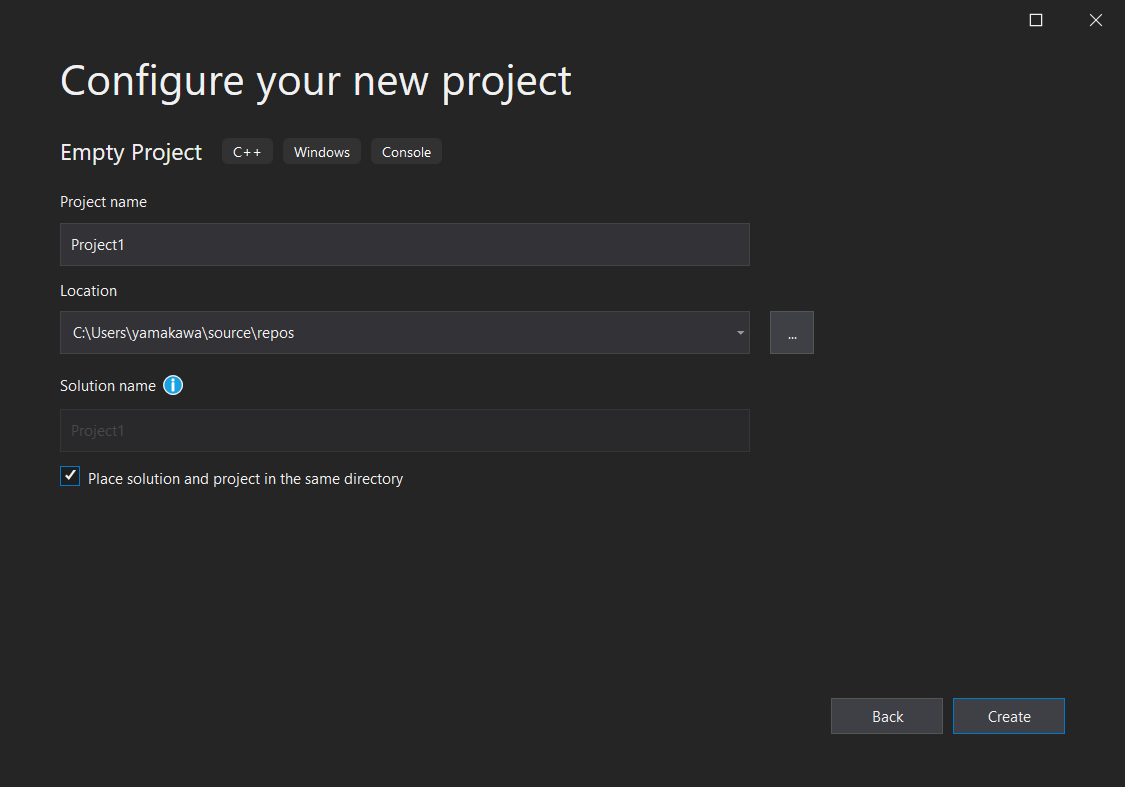1125x787 pixels.
Task: Click the 'Solution name' field label
Action: pyautogui.click(x=108, y=386)
